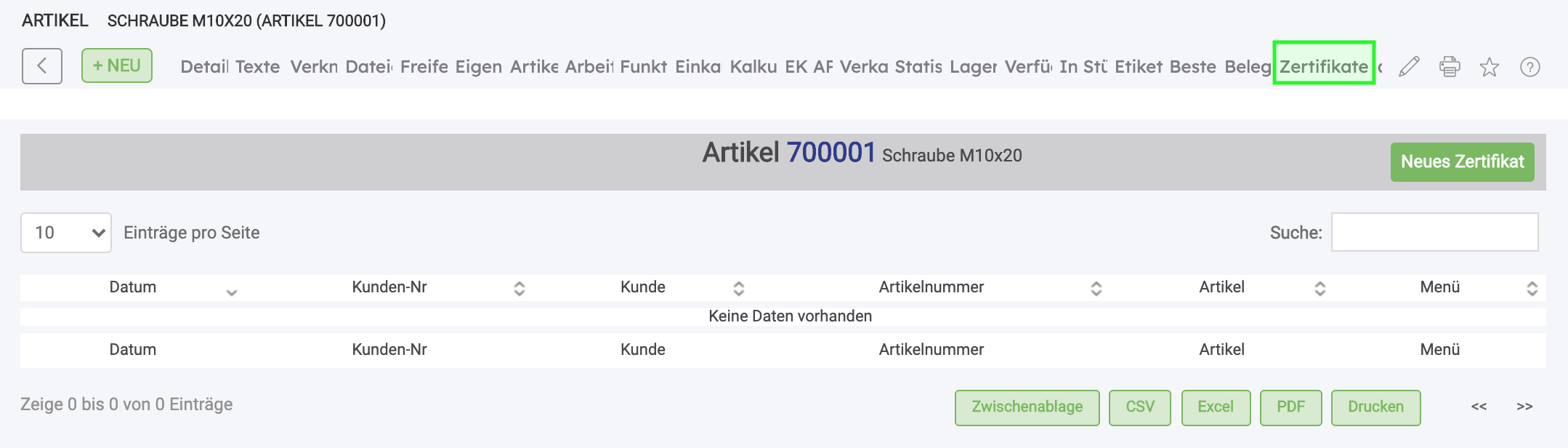Click into the Suche search field
This screenshot has width=1568, height=448.
coord(1434,232)
